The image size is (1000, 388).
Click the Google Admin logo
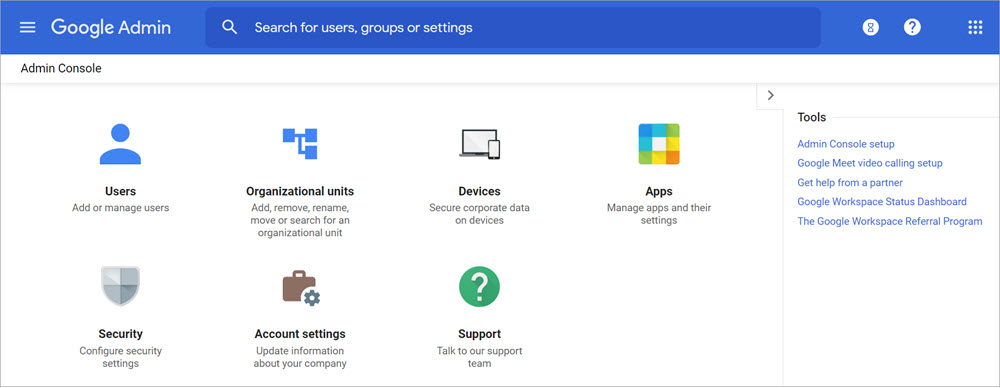click(111, 27)
